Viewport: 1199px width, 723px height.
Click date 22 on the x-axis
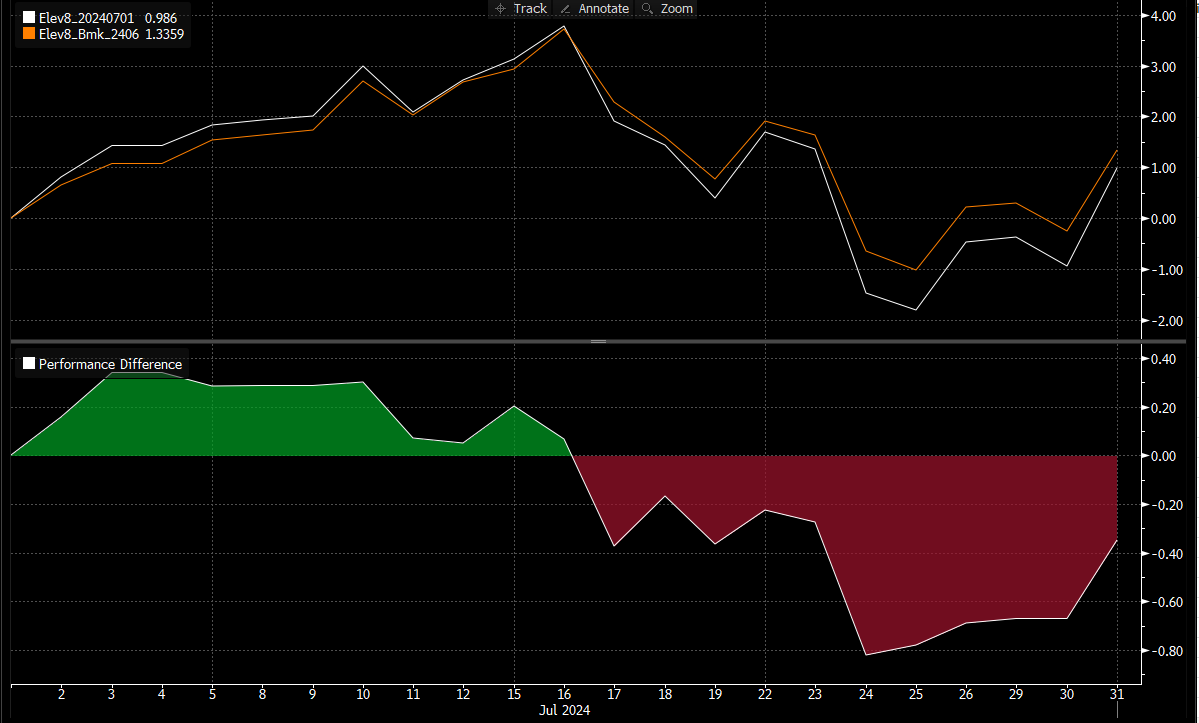coord(765,694)
